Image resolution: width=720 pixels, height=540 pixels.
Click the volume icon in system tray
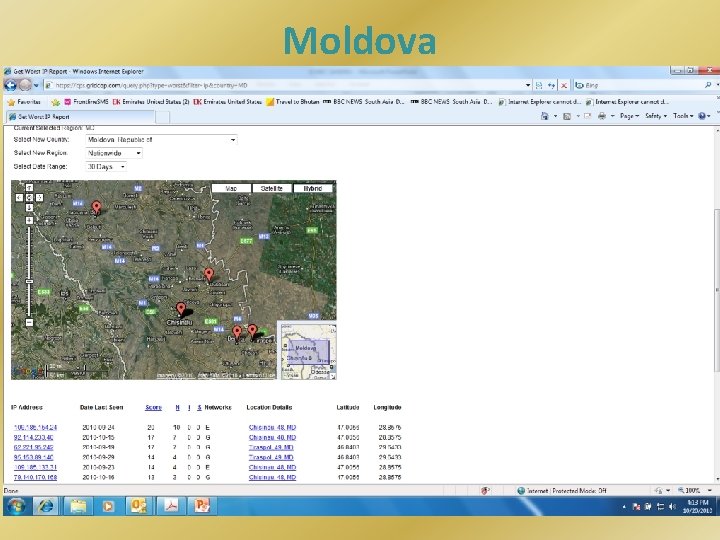pyautogui.click(x=672, y=506)
